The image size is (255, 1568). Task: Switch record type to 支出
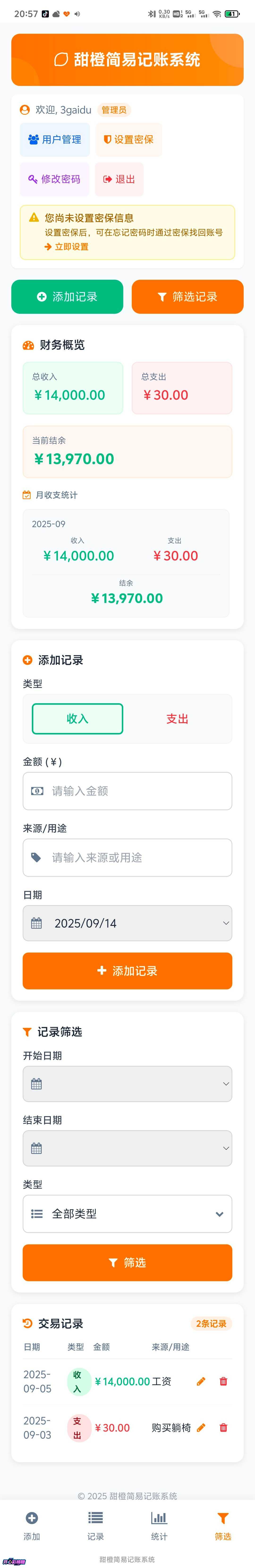pyautogui.click(x=177, y=719)
